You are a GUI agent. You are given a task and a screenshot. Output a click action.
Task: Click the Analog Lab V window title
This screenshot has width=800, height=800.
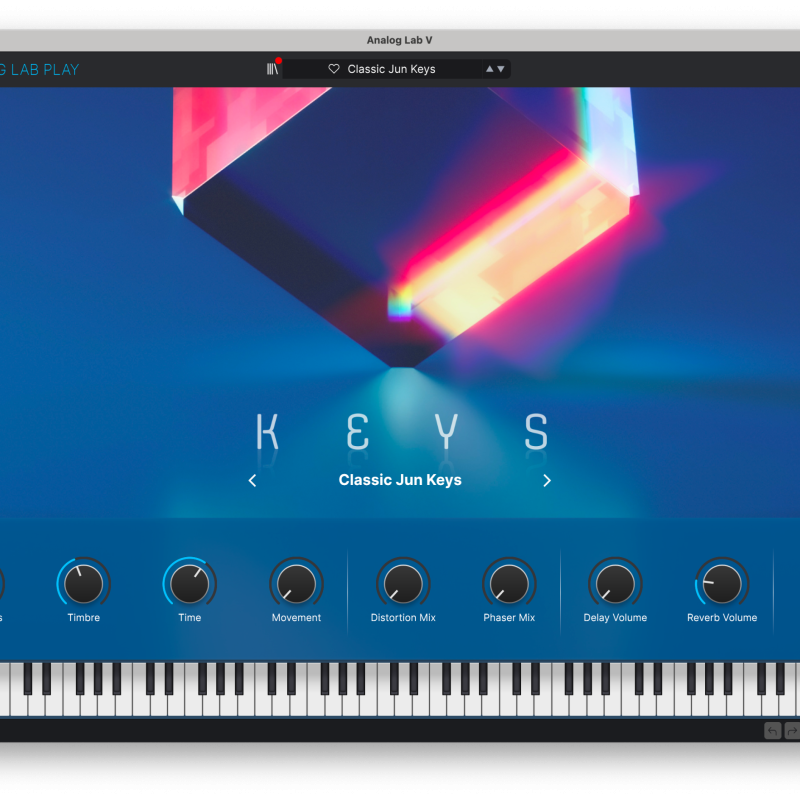399,40
